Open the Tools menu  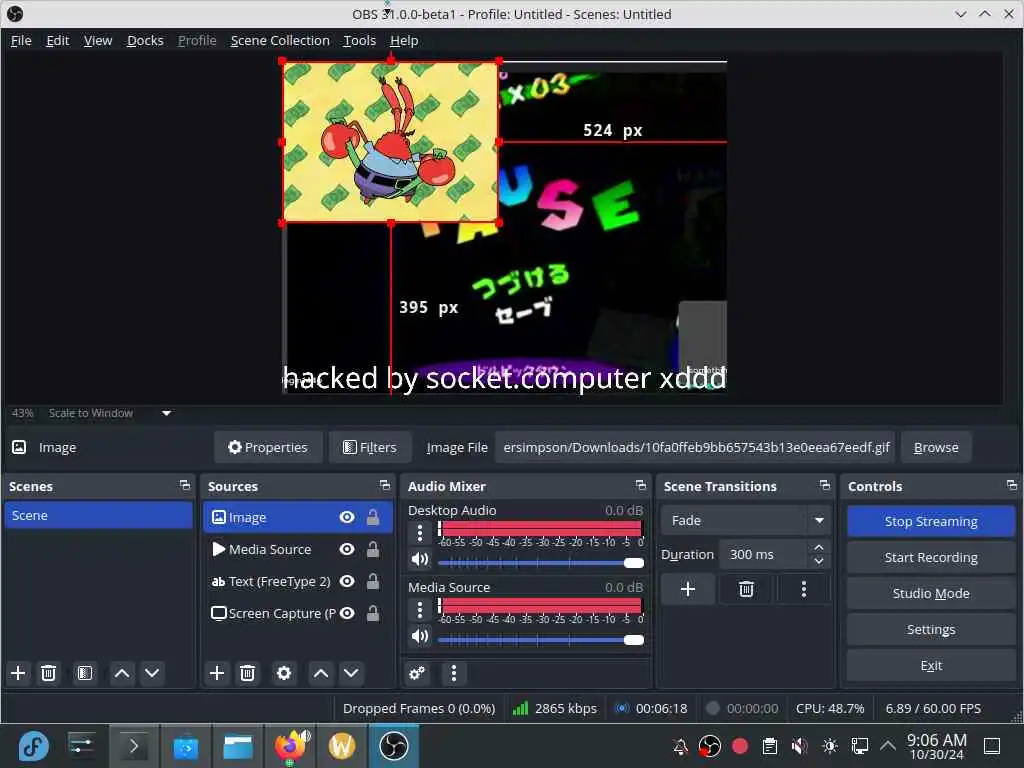coord(360,40)
